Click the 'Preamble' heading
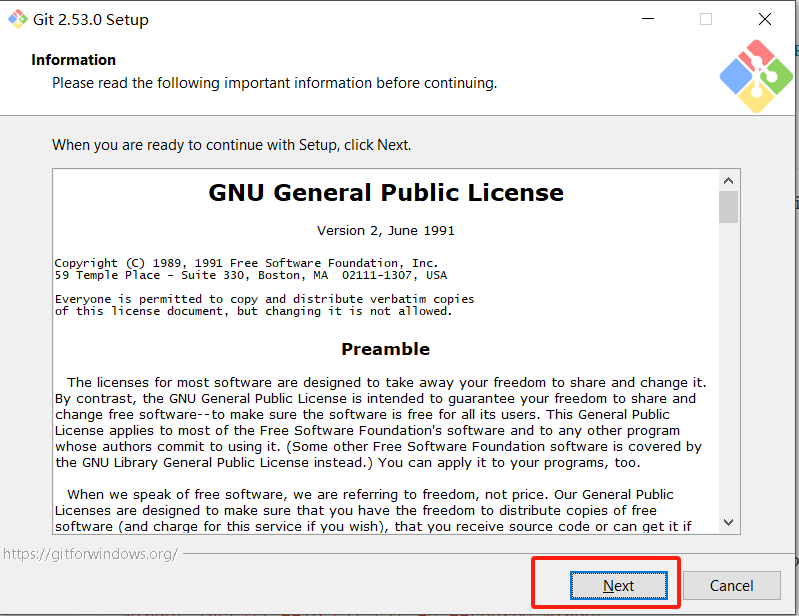The image size is (799, 616). click(386, 349)
